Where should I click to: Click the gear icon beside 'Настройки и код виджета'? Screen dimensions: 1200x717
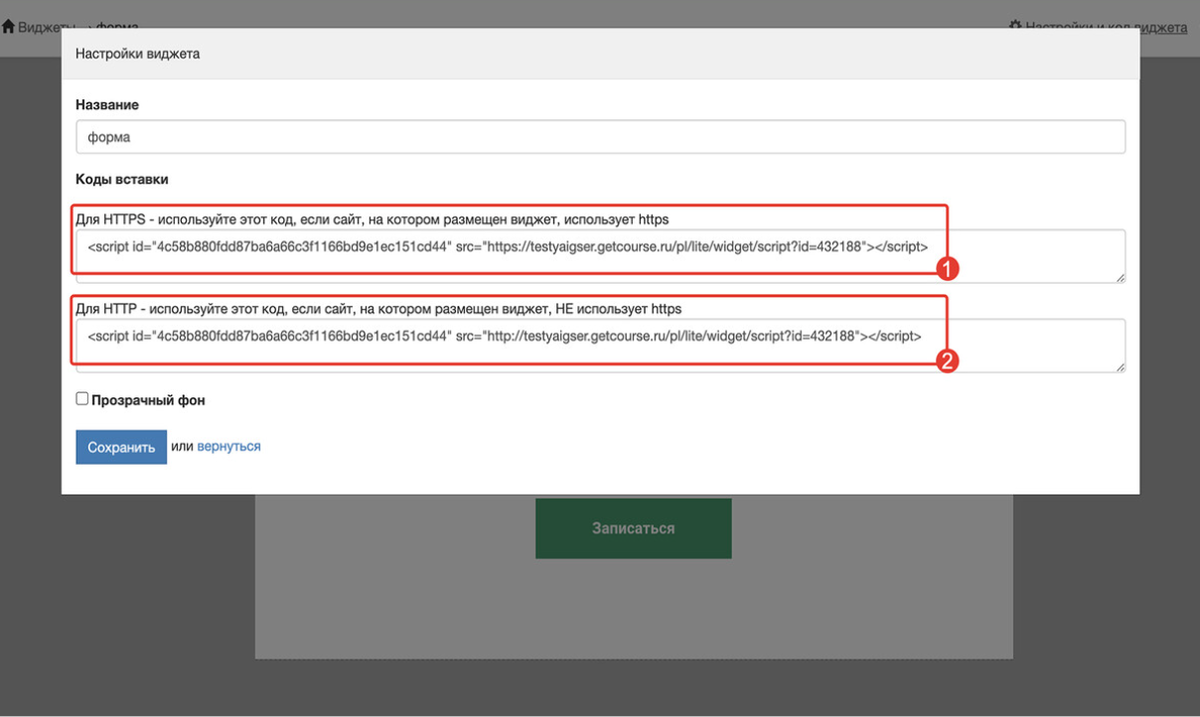tap(1015, 27)
